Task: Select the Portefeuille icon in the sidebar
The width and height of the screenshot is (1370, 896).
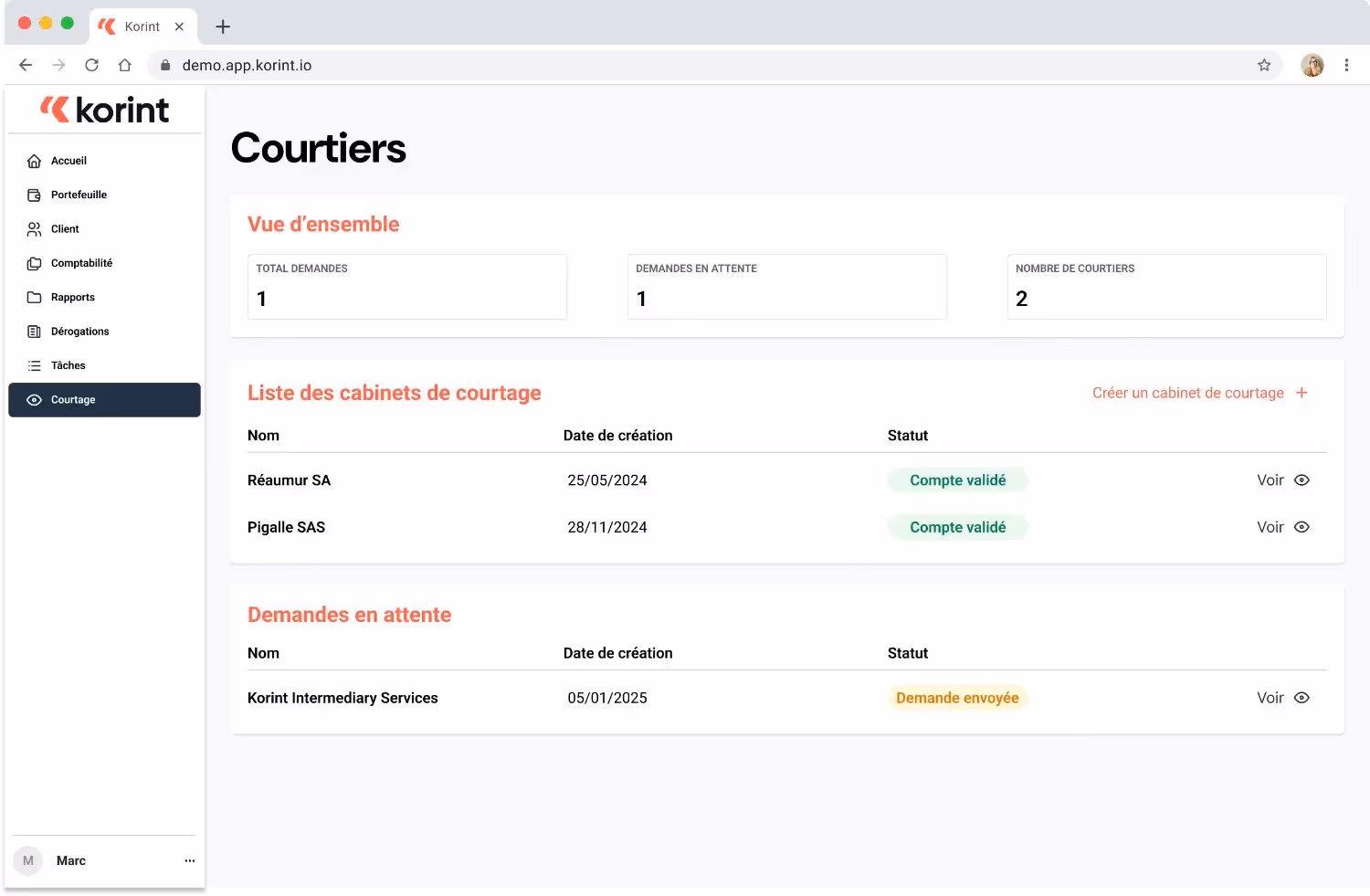Action: point(34,195)
